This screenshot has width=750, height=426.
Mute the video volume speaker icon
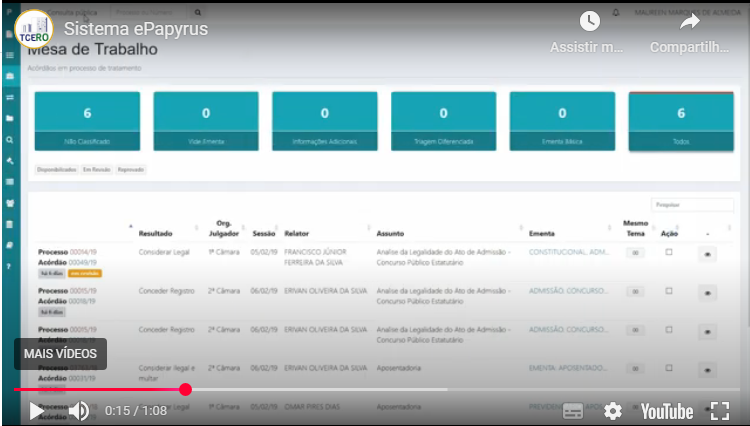tap(78, 411)
